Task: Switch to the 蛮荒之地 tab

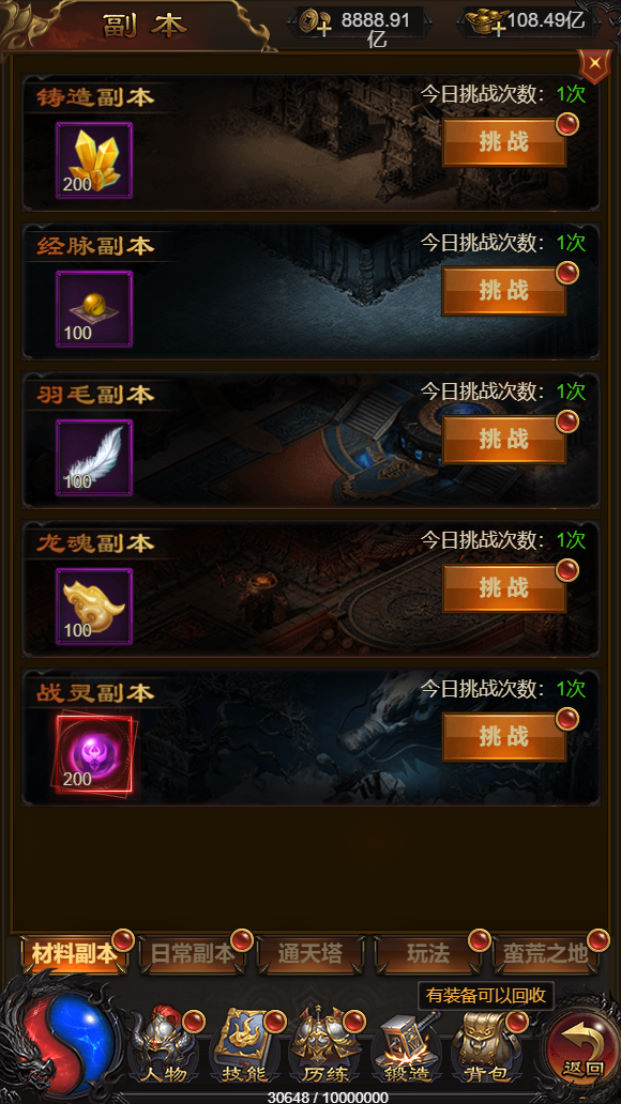Action: pyautogui.click(x=546, y=954)
